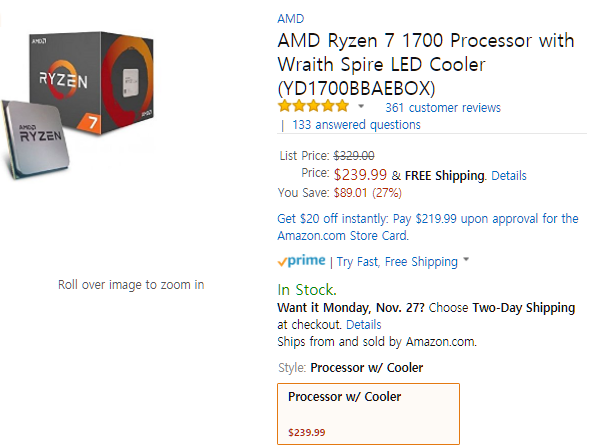Screen dimensions: 607x446
Task: Click the five-star rating icon
Action: point(313,106)
